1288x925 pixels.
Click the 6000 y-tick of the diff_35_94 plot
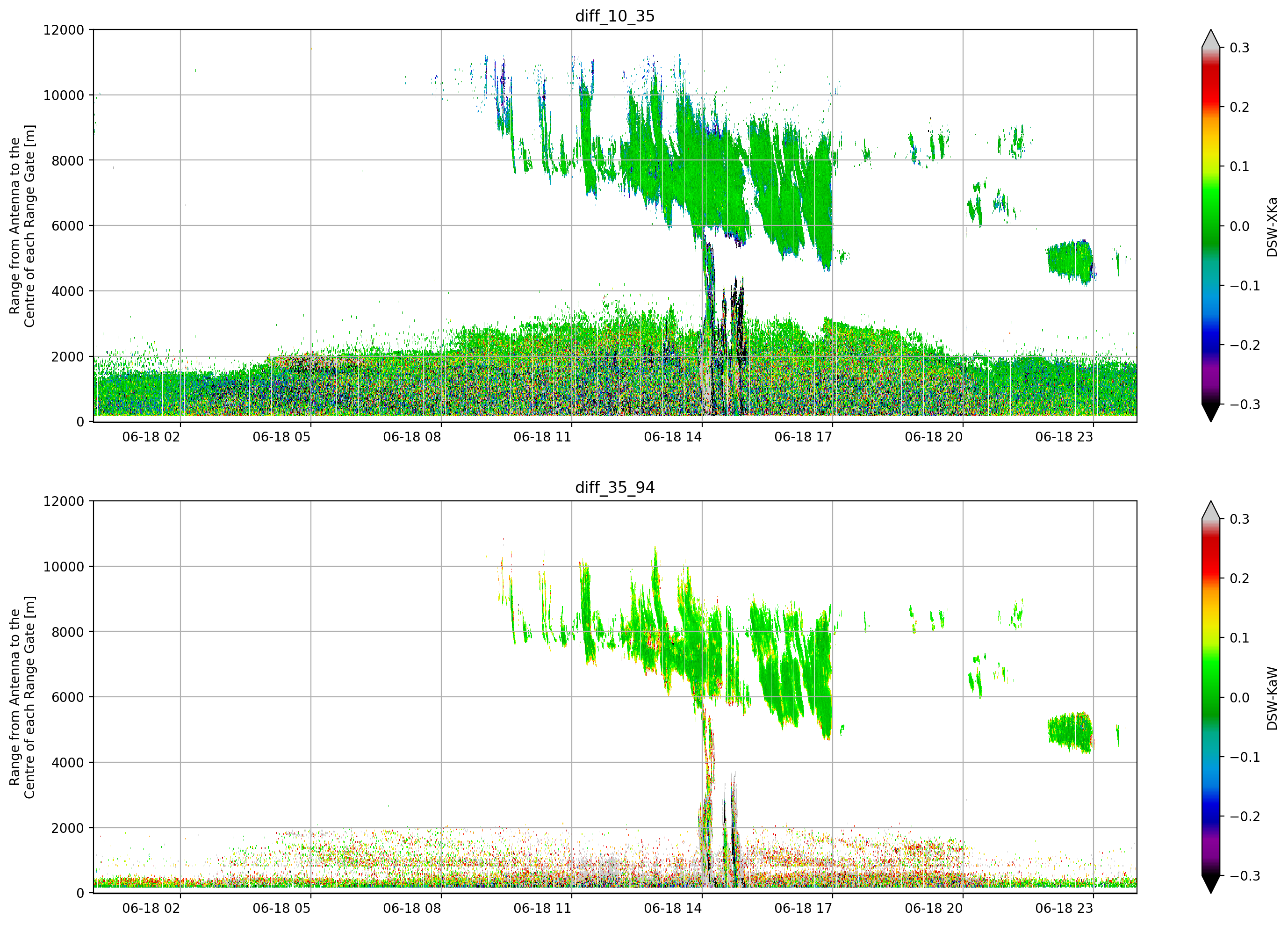pyautogui.click(x=68, y=698)
